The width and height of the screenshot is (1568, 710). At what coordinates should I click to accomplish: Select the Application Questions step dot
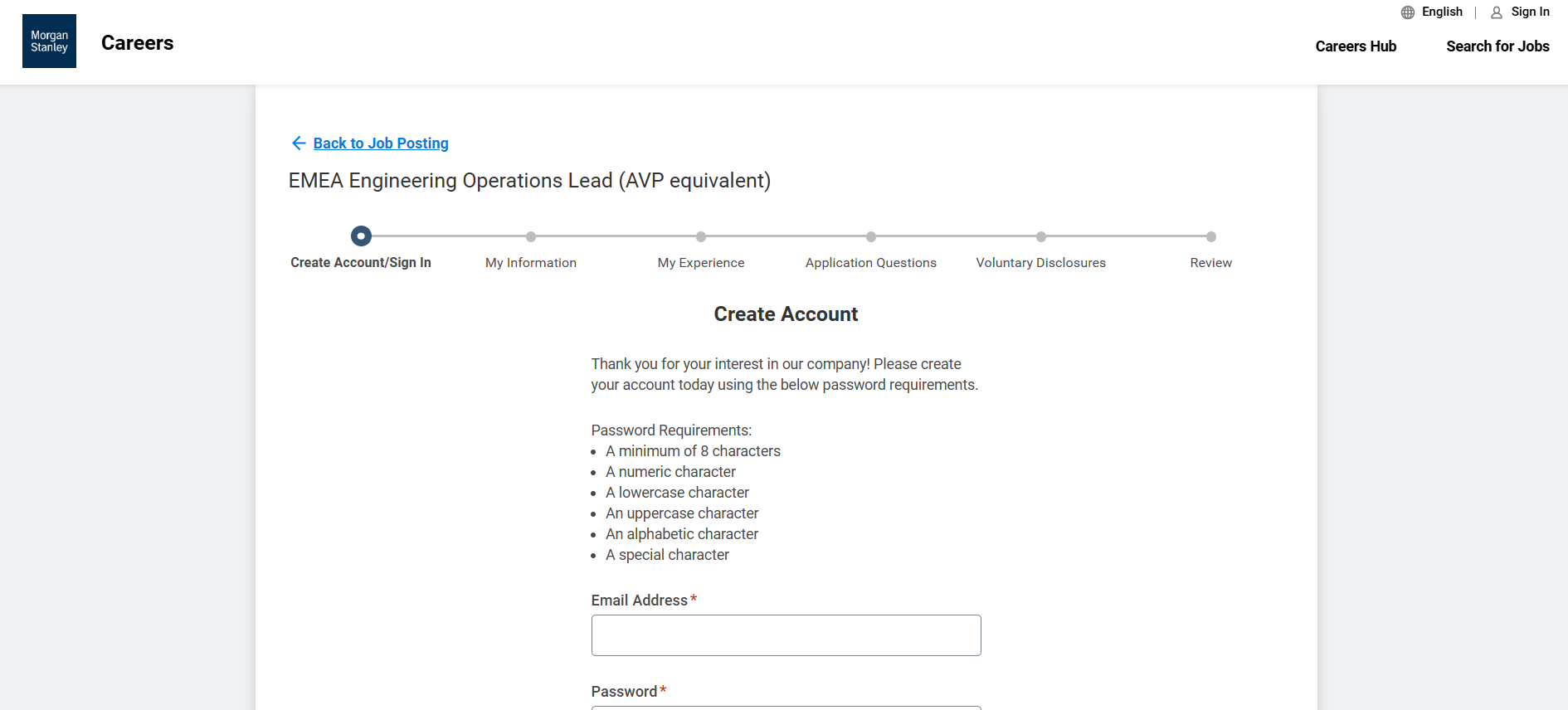tap(871, 236)
